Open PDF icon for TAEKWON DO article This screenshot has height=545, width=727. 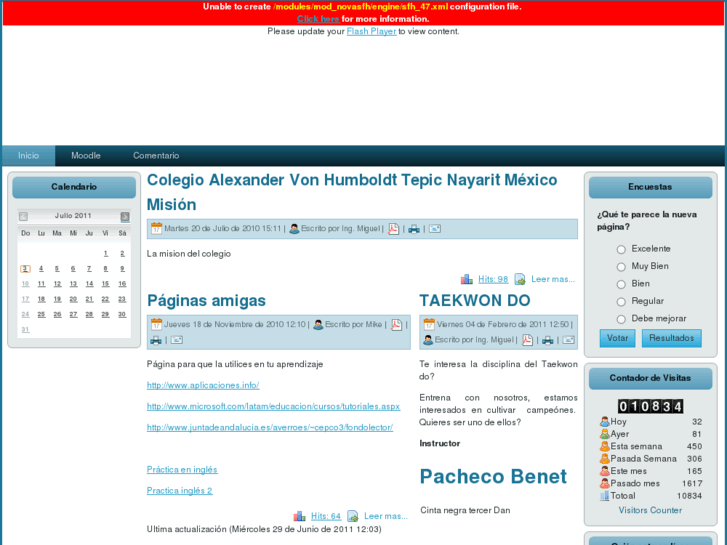click(527, 340)
